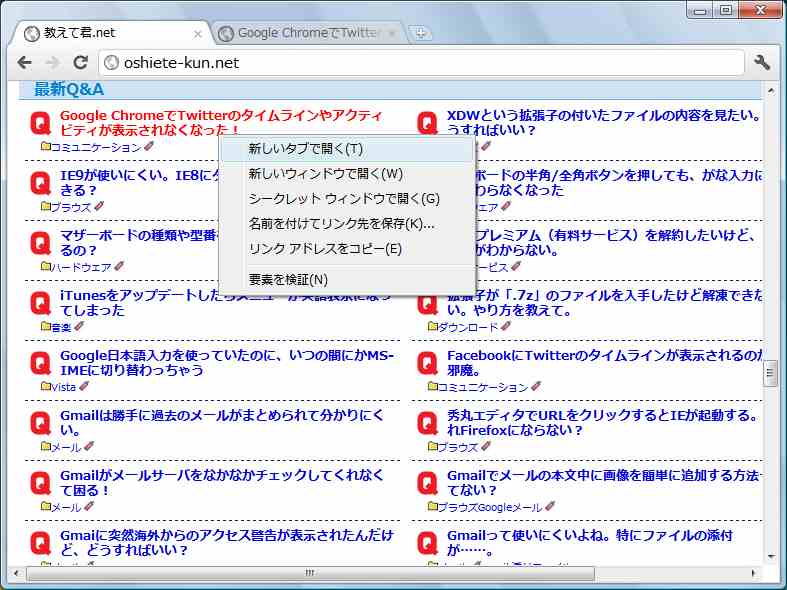Click folder icon next to 音楽 category
Image resolution: width=787 pixels, height=590 pixels.
pyautogui.click(x=46, y=326)
